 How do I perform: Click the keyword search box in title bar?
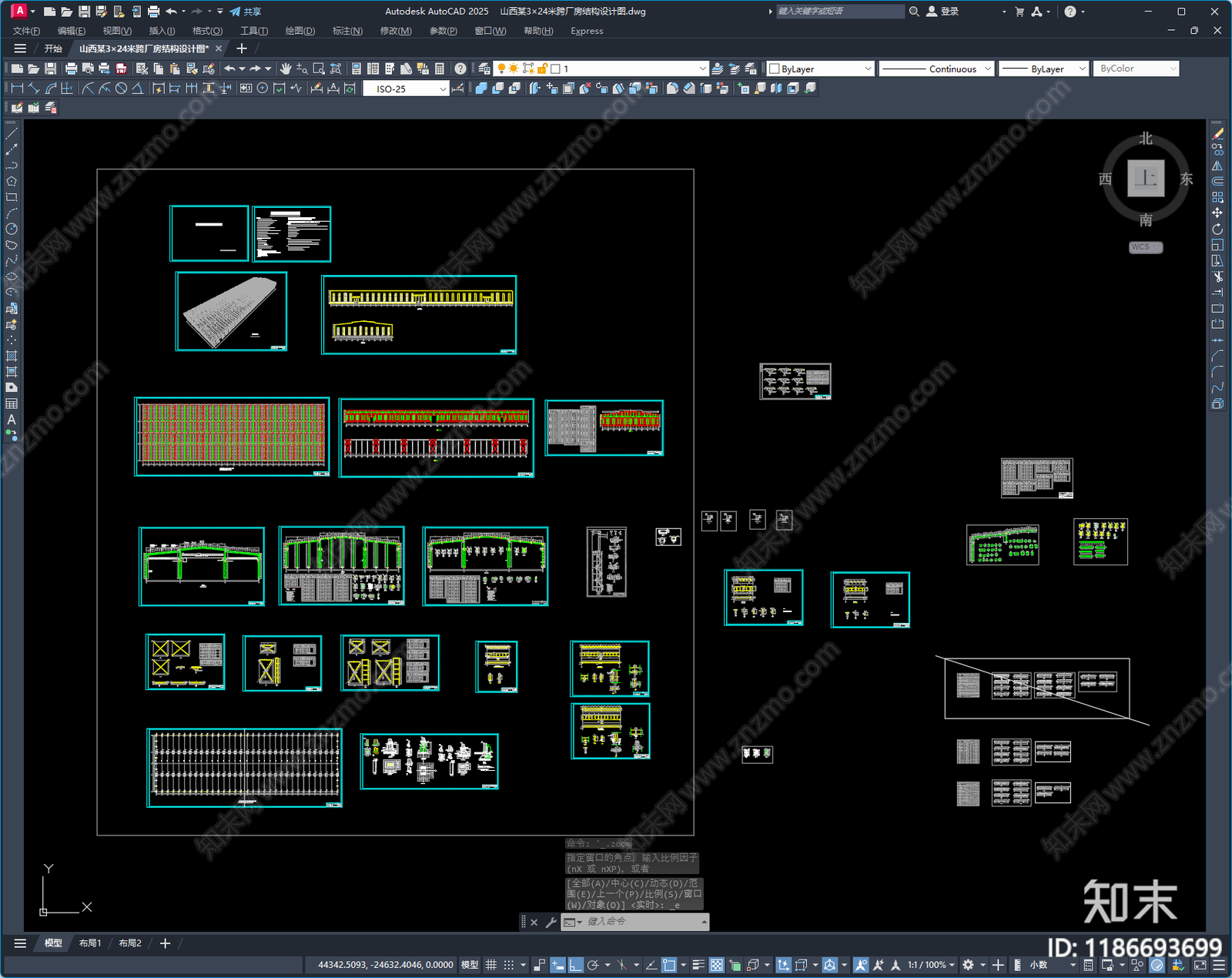[839, 12]
